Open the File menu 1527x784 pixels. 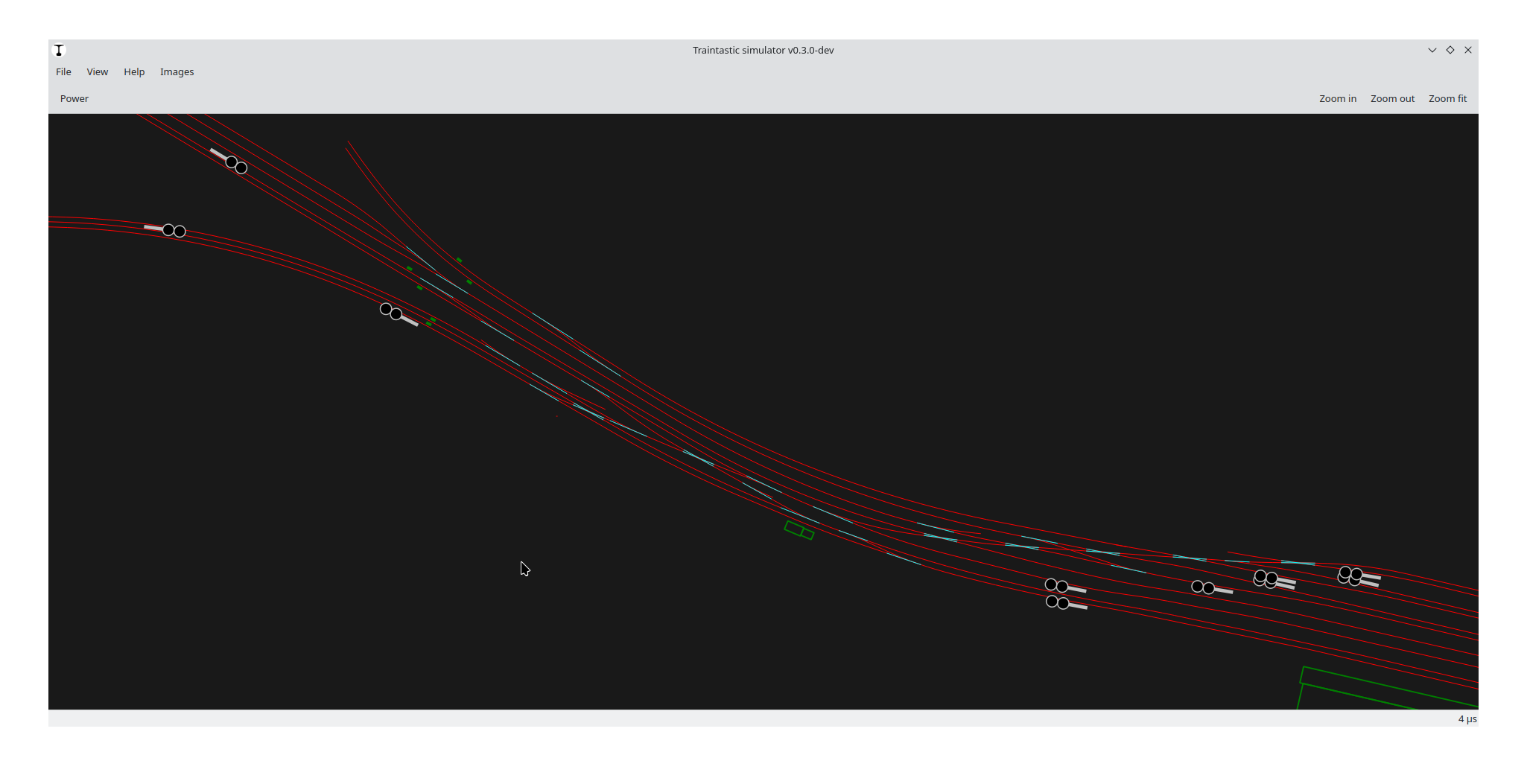pos(63,71)
